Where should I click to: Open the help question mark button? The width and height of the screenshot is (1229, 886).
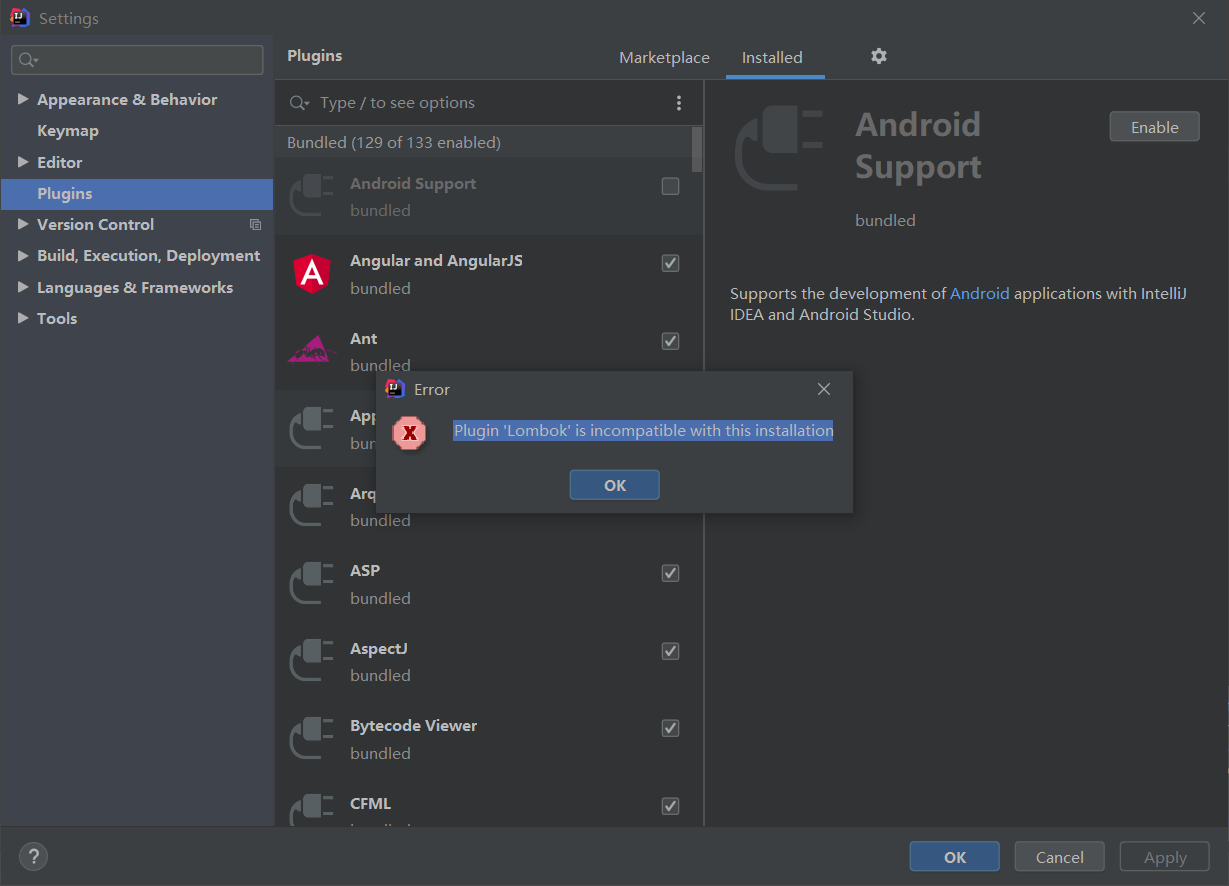click(x=34, y=856)
